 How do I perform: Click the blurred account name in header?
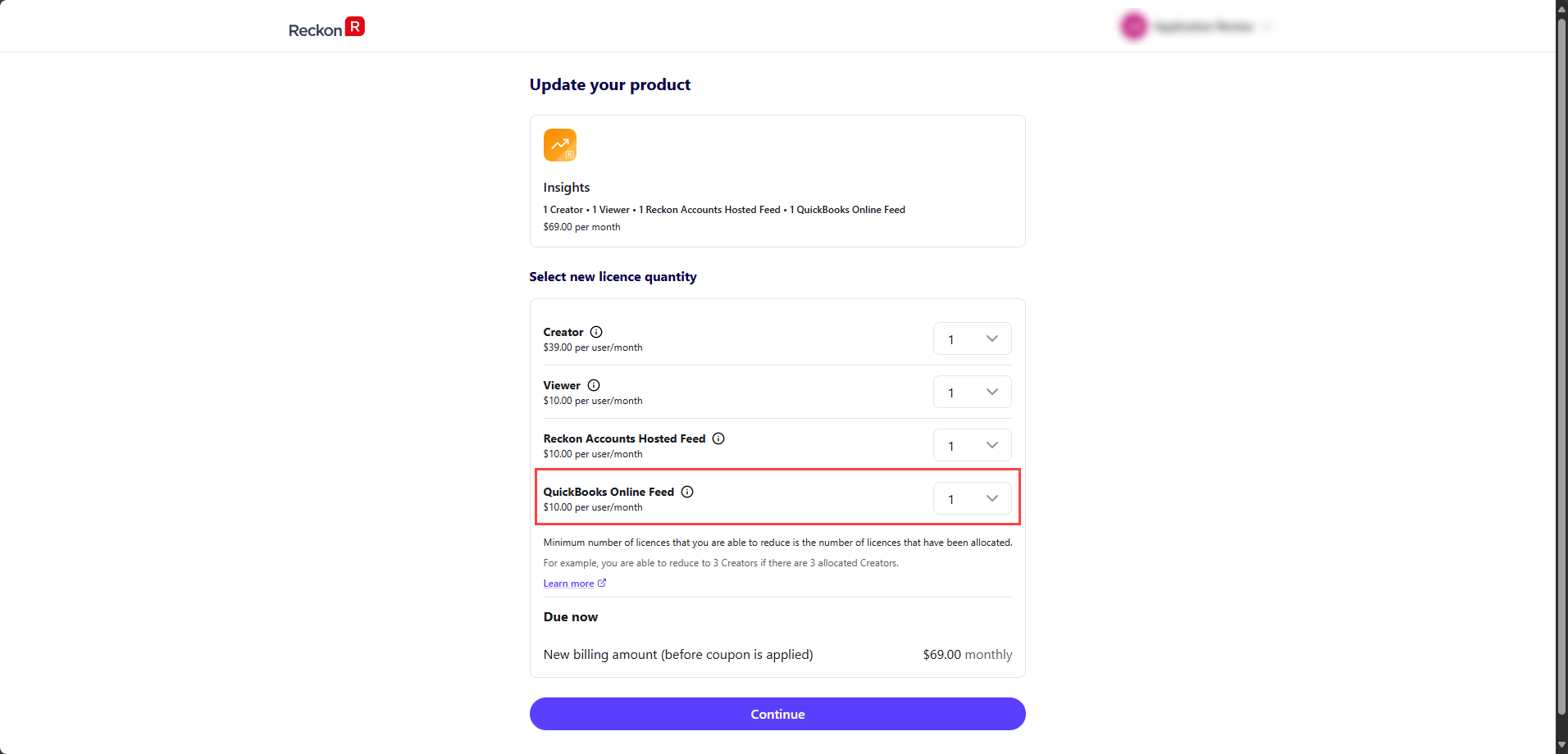tap(1204, 27)
